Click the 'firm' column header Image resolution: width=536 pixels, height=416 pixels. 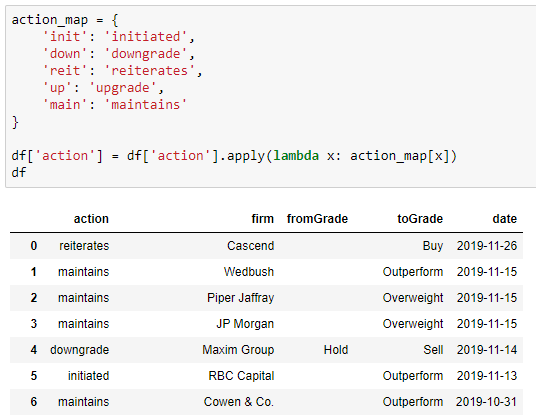pos(263,219)
